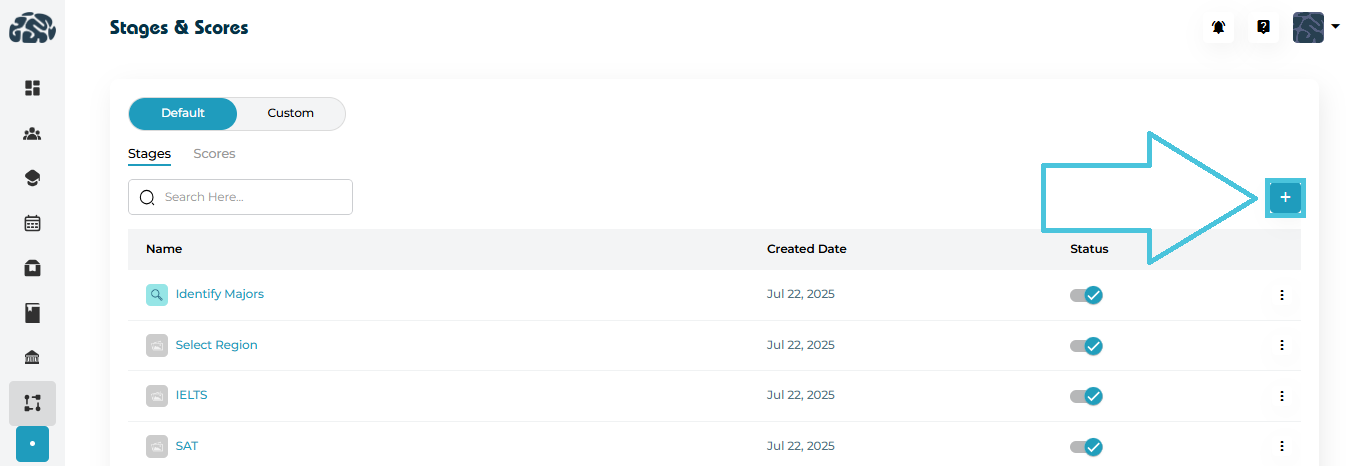Viewport: 1358px width, 466px height.
Task: Click the Search Here input field
Action: tap(250, 197)
